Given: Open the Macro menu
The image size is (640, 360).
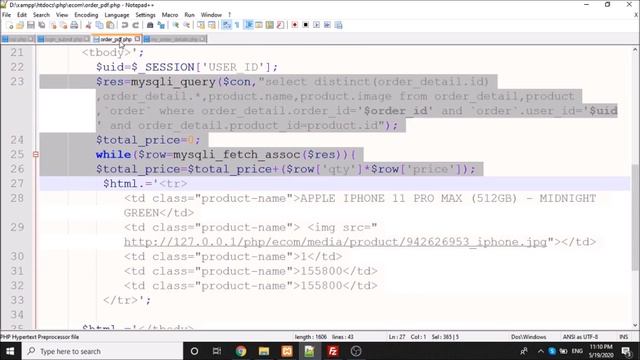Looking at the screenshot, I should [x=170, y=15].
